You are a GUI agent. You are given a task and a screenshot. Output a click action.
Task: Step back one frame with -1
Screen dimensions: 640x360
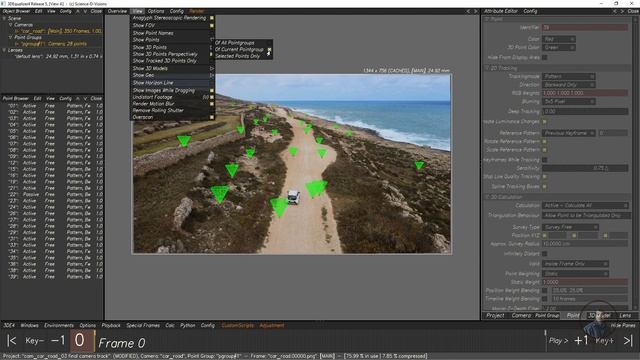click(58, 340)
